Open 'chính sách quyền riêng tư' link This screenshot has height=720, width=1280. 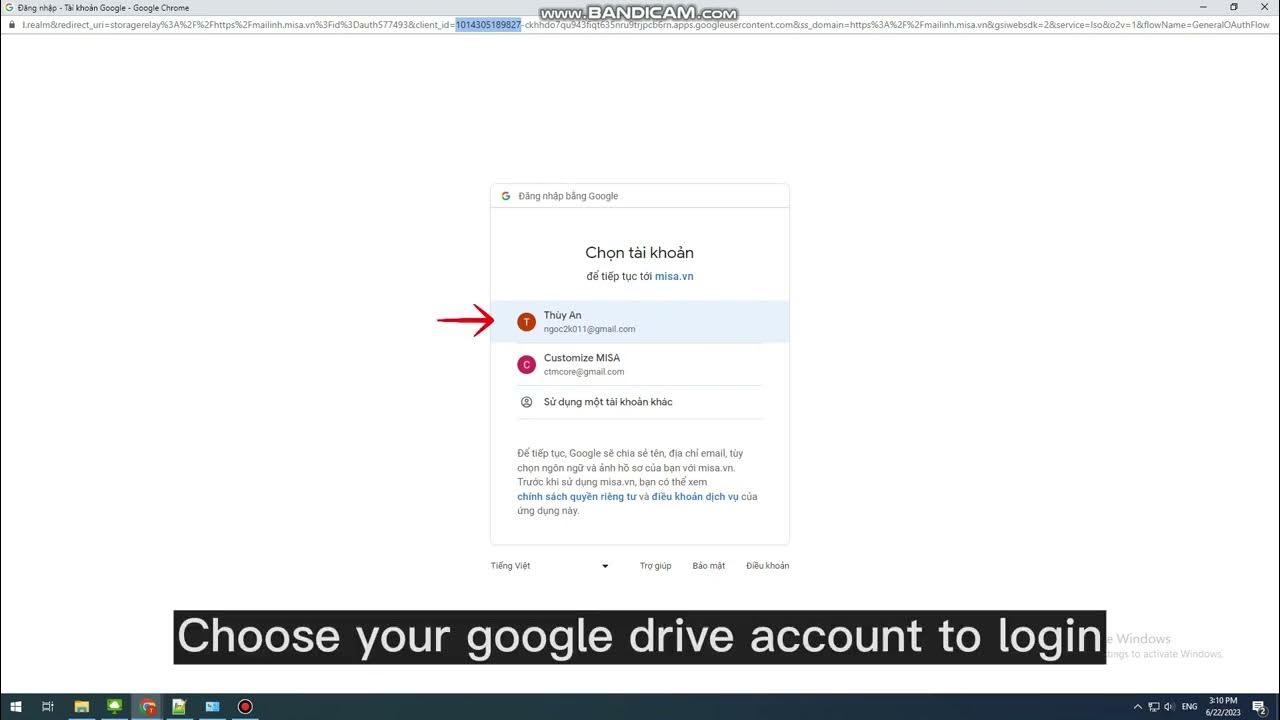pos(576,496)
